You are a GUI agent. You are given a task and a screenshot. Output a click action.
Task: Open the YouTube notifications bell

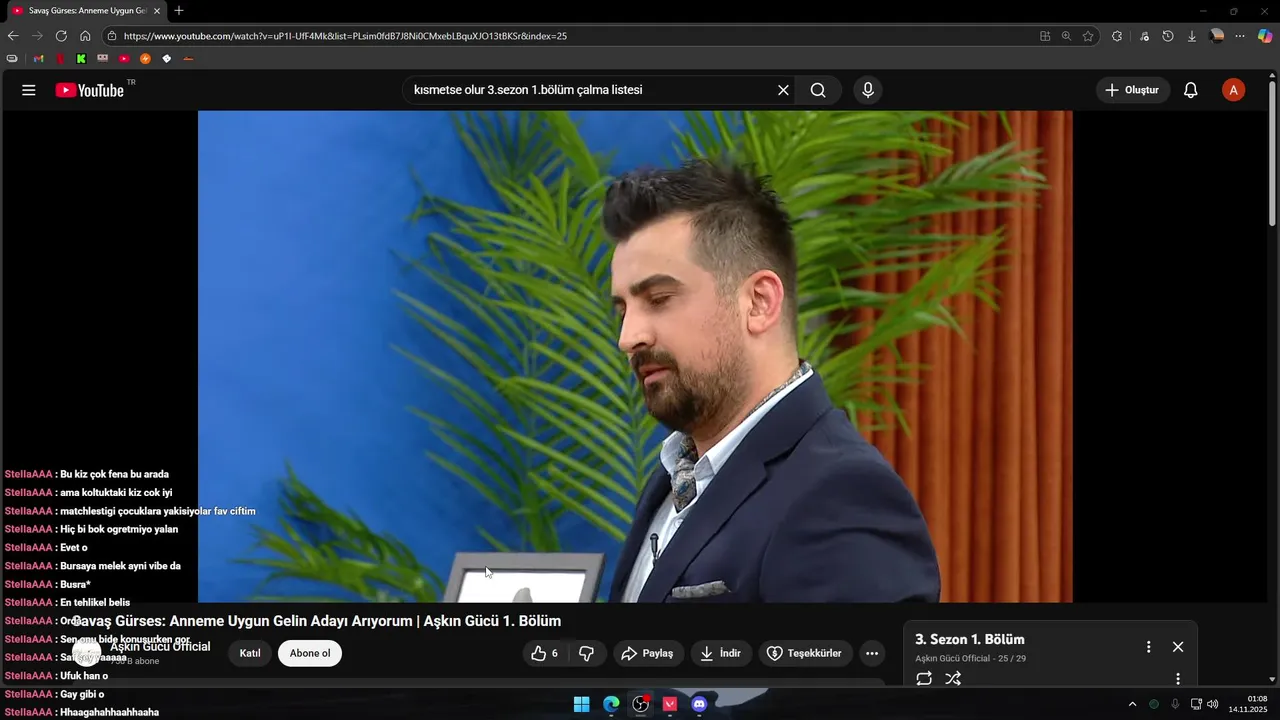pos(1190,90)
